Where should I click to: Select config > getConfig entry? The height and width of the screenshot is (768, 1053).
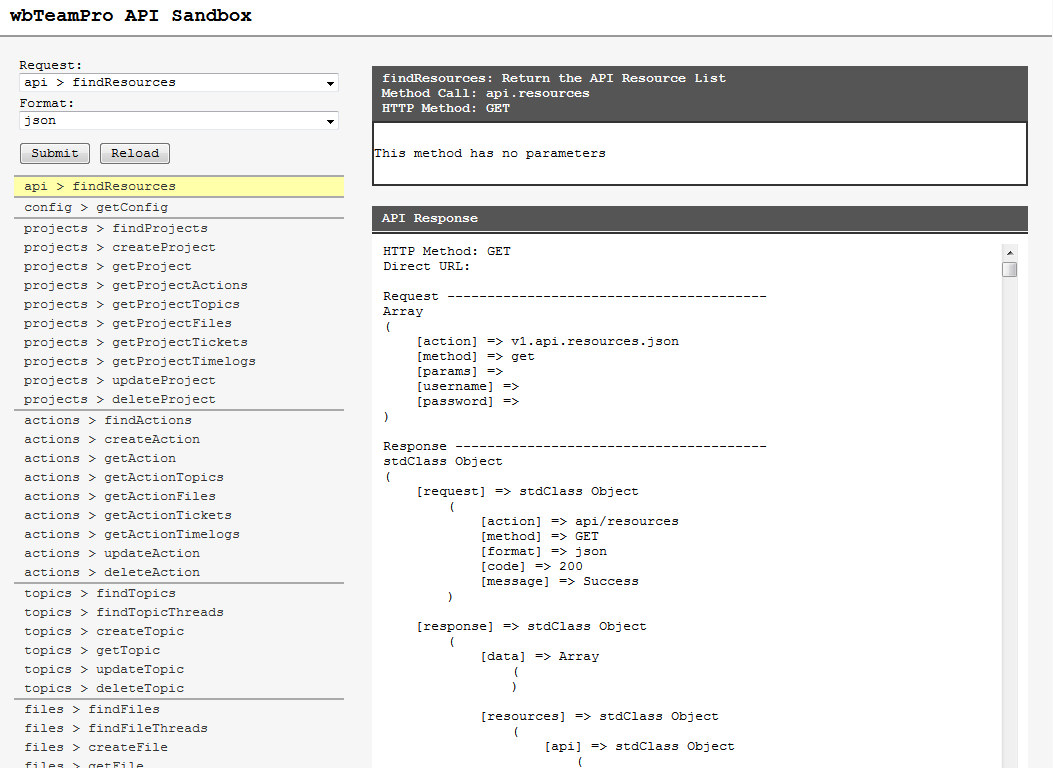coord(96,208)
